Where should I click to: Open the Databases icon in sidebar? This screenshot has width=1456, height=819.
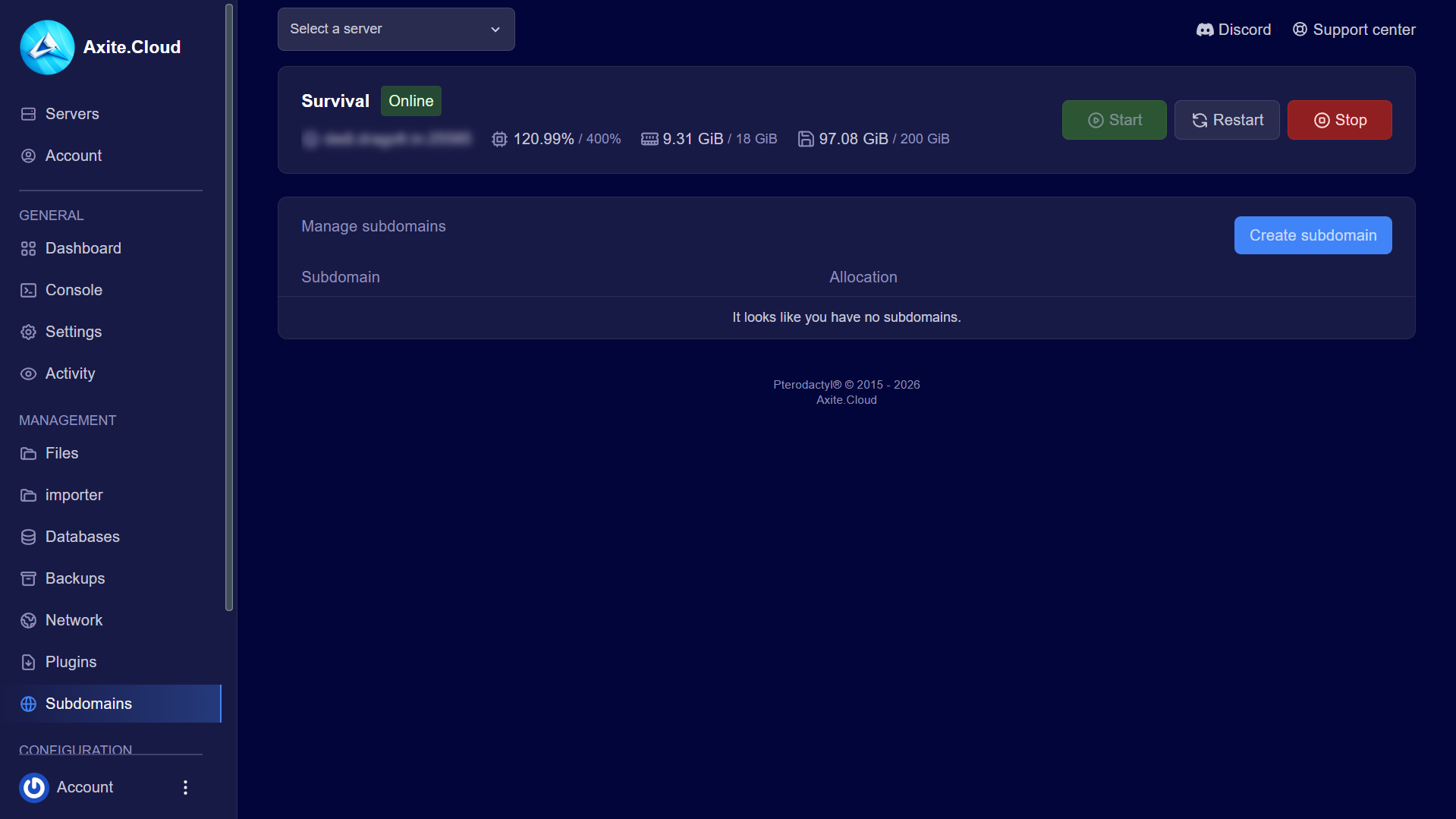tap(28, 537)
